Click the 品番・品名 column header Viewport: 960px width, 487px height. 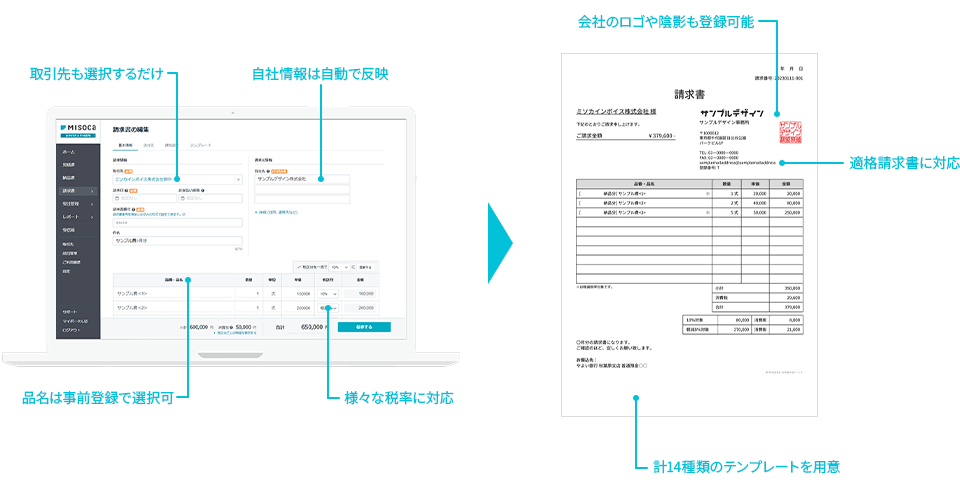174,280
